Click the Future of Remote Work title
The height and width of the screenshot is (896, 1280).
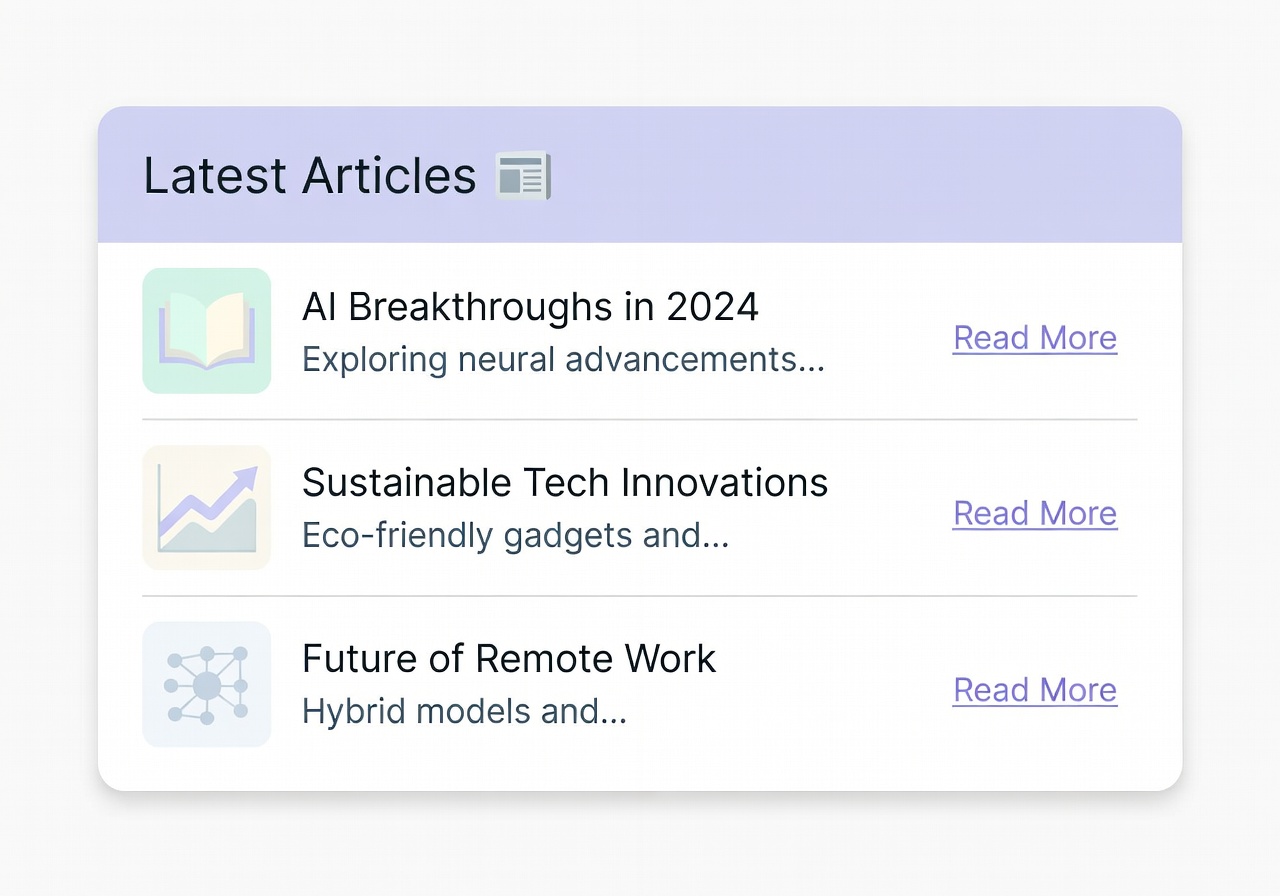tap(509, 658)
